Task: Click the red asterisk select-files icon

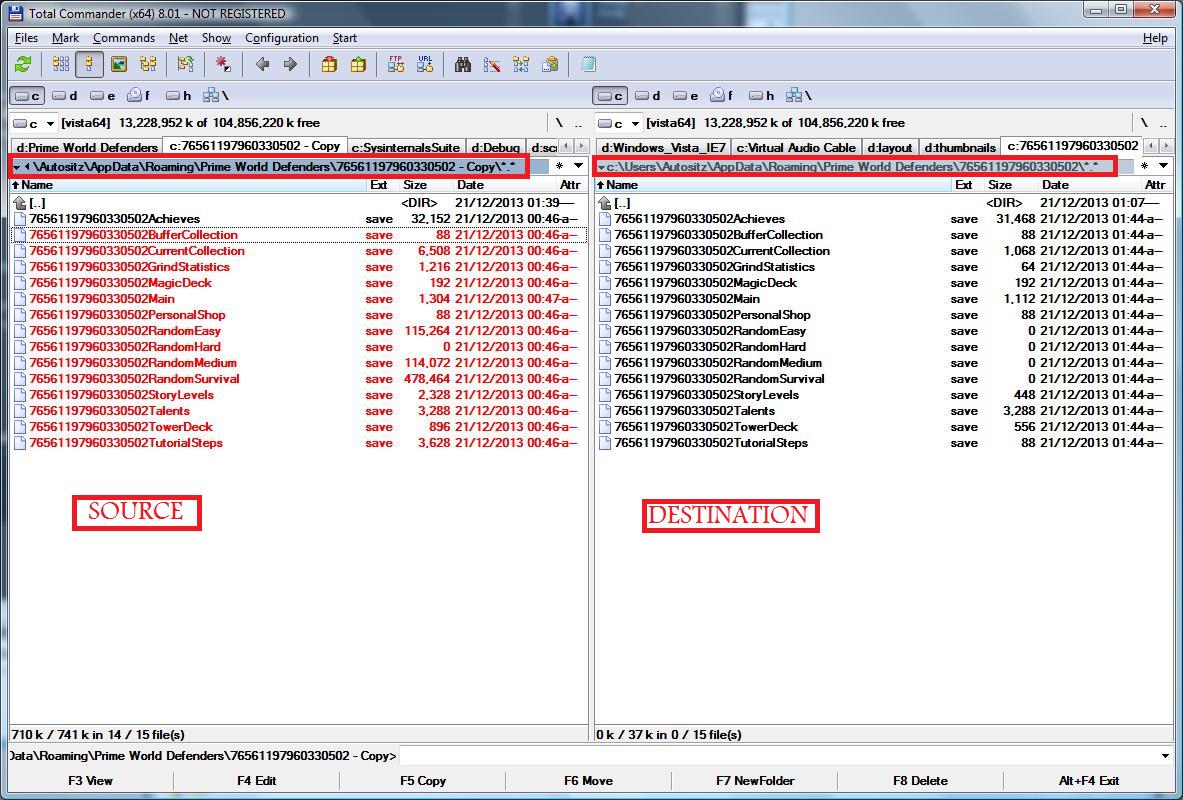Action: click(223, 65)
